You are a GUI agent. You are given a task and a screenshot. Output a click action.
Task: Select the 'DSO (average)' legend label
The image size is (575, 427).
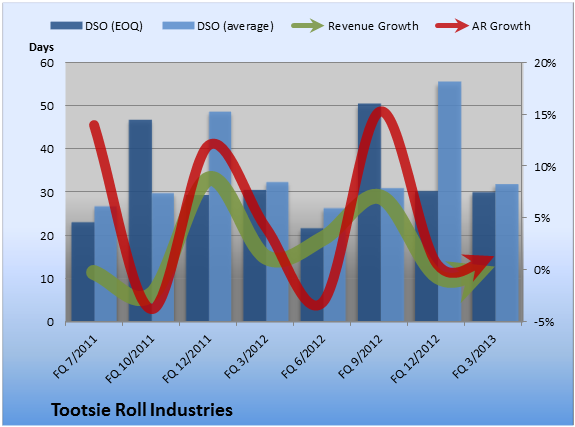click(x=235, y=26)
